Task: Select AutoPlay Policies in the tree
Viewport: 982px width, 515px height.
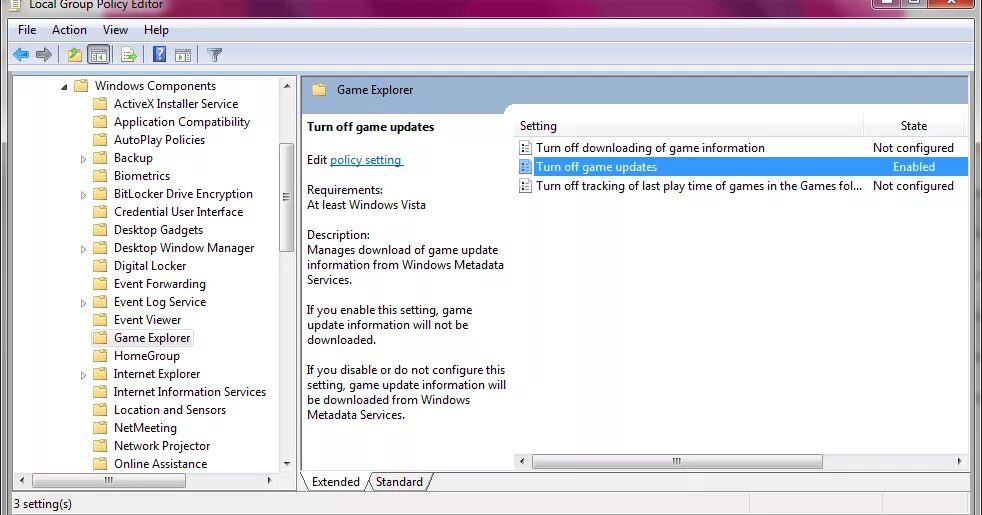Action: [x=159, y=140]
